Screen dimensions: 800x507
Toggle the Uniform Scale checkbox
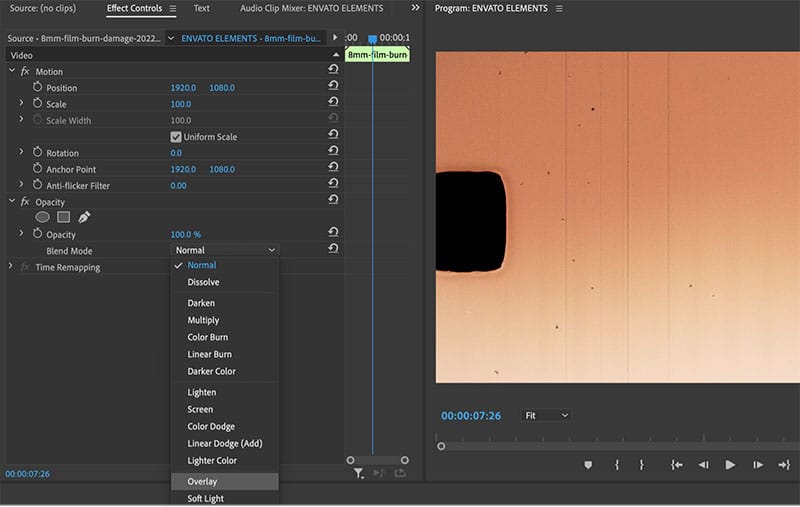coord(176,137)
